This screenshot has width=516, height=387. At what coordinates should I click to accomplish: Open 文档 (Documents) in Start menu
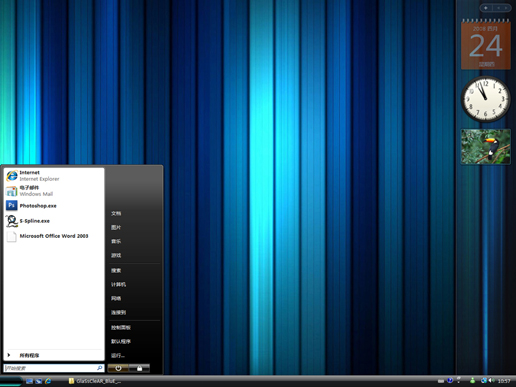pyautogui.click(x=135, y=213)
